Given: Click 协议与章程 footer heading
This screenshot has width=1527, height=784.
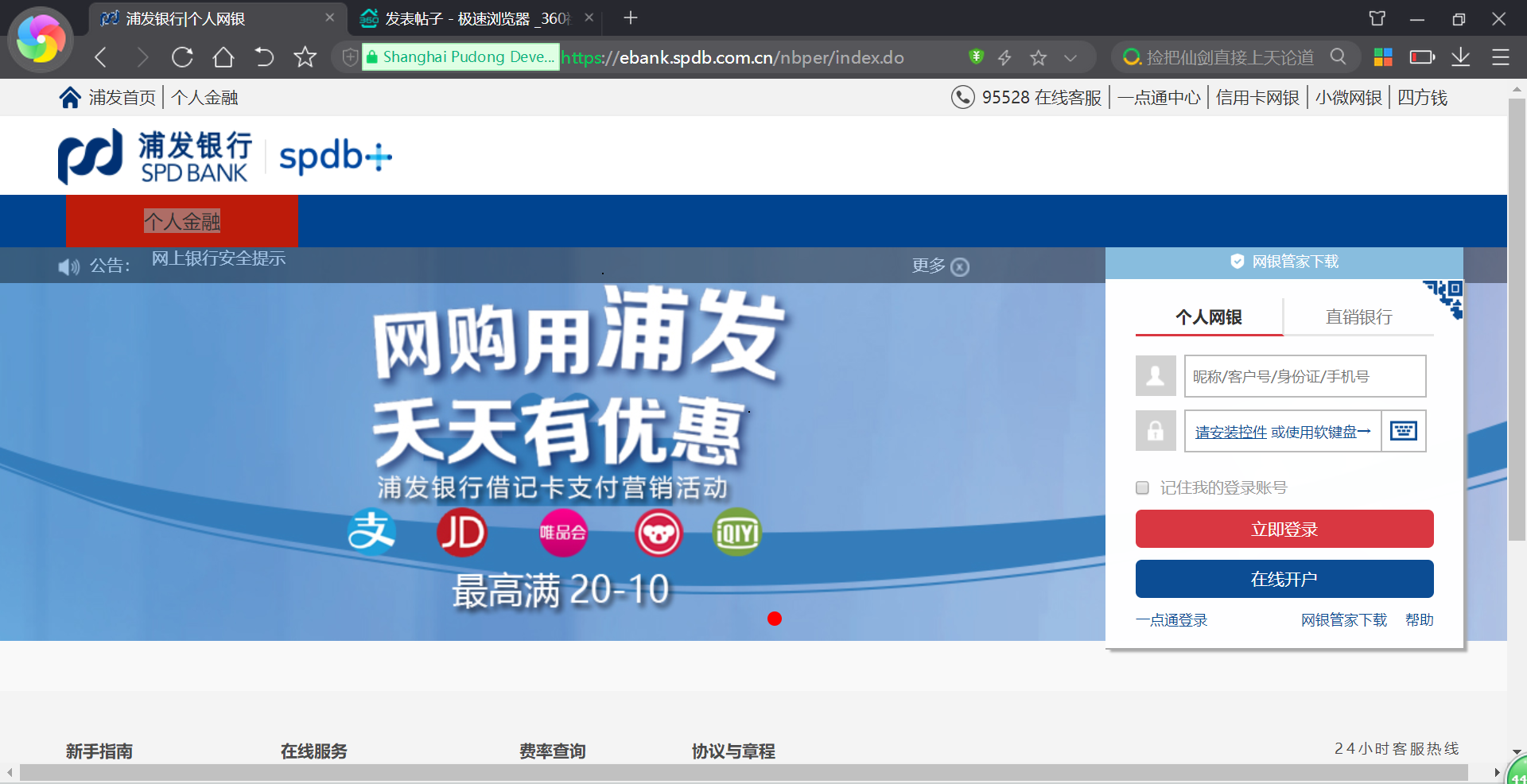Looking at the screenshot, I should 733,751.
